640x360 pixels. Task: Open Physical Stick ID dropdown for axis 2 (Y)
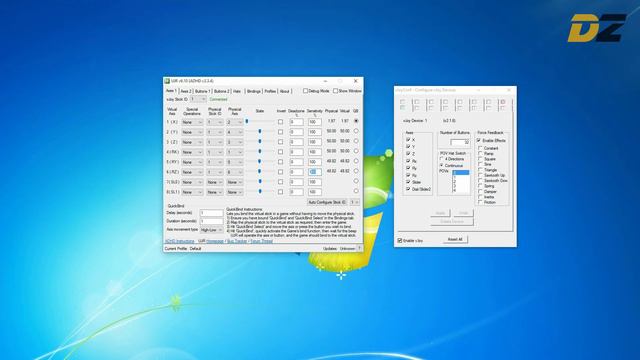[x=215, y=132]
